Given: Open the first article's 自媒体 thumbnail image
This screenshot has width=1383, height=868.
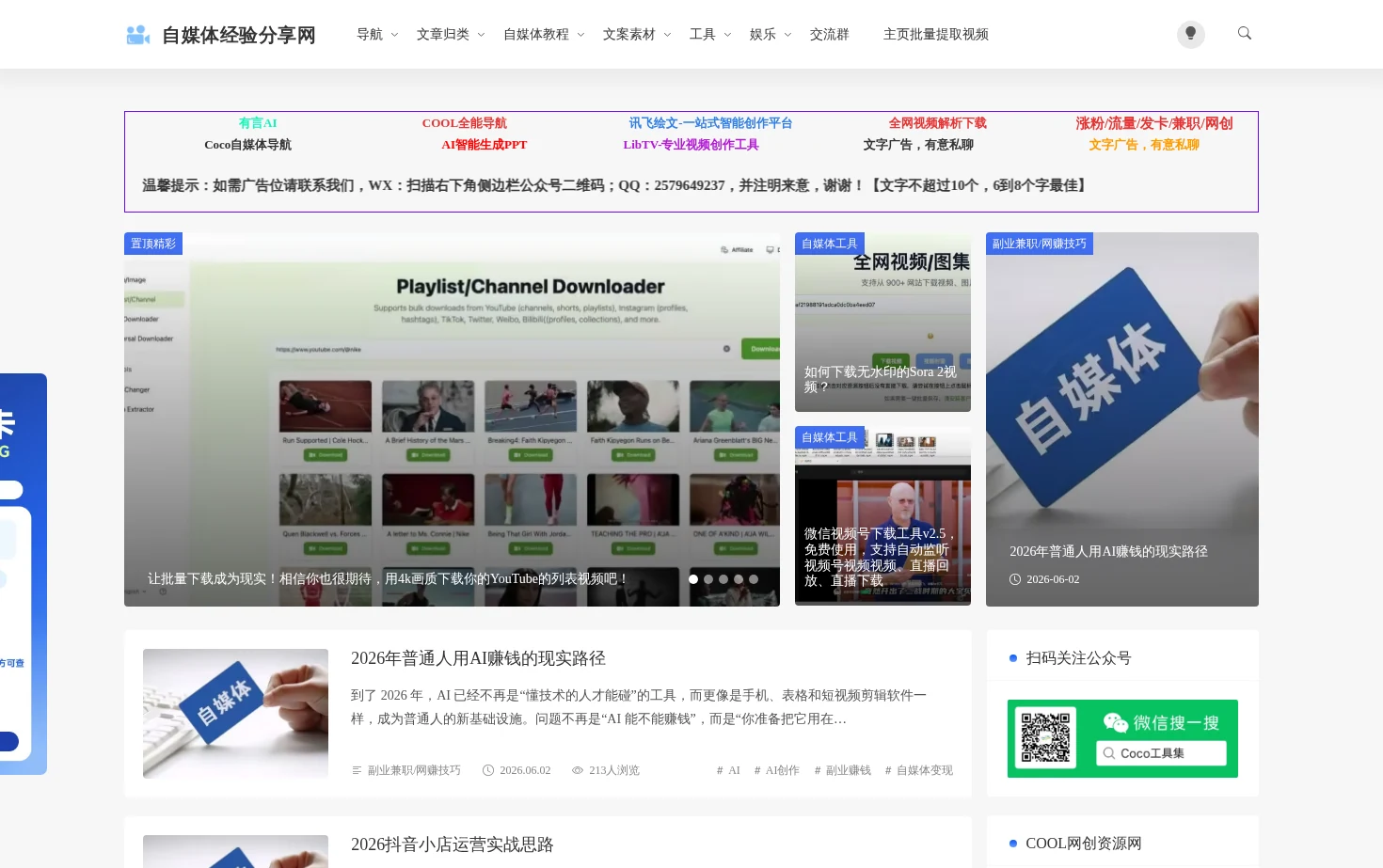Looking at the screenshot, I should tap(235, 714).
